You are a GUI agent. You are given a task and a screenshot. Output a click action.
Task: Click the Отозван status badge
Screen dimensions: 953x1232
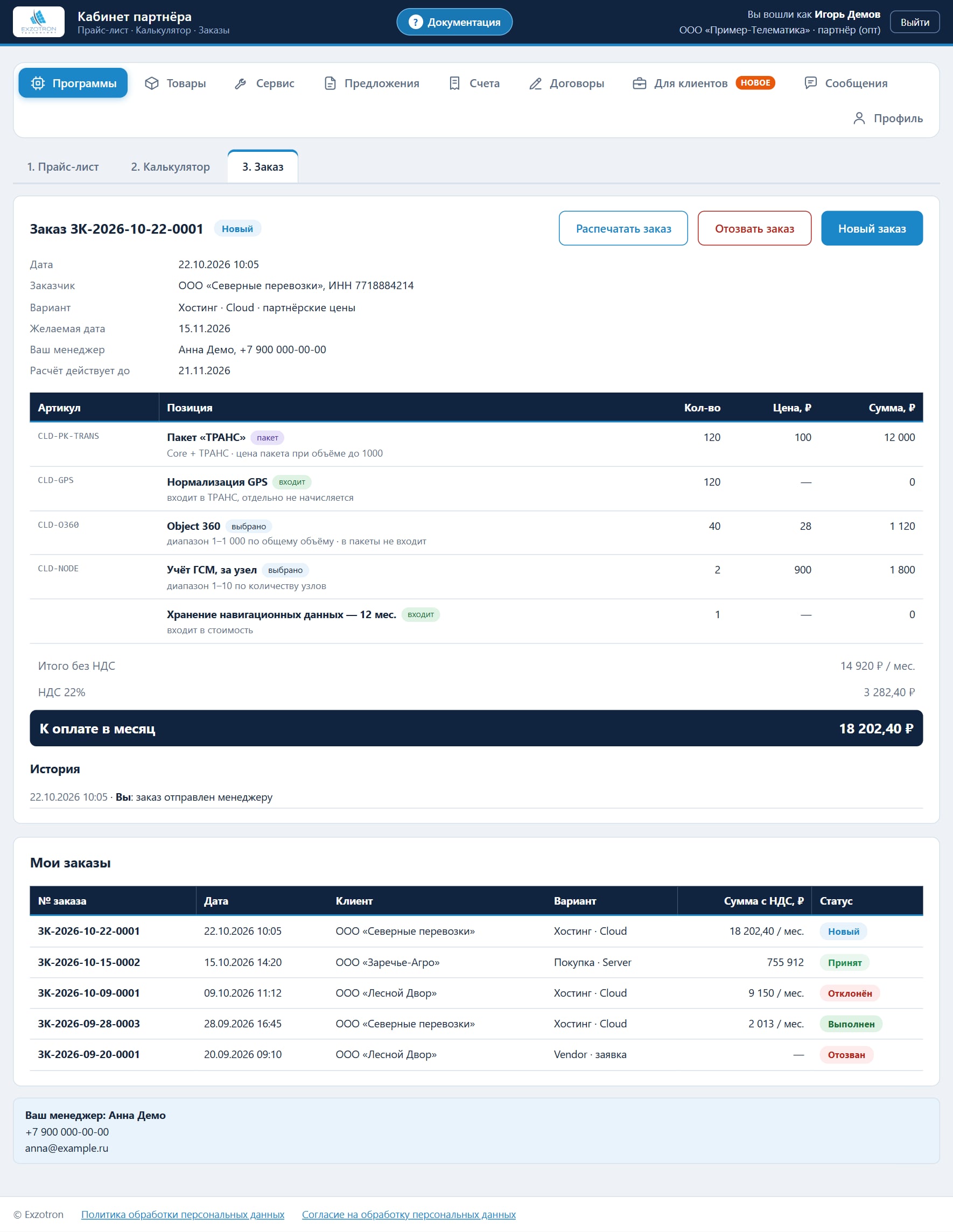click(846, 1055)
